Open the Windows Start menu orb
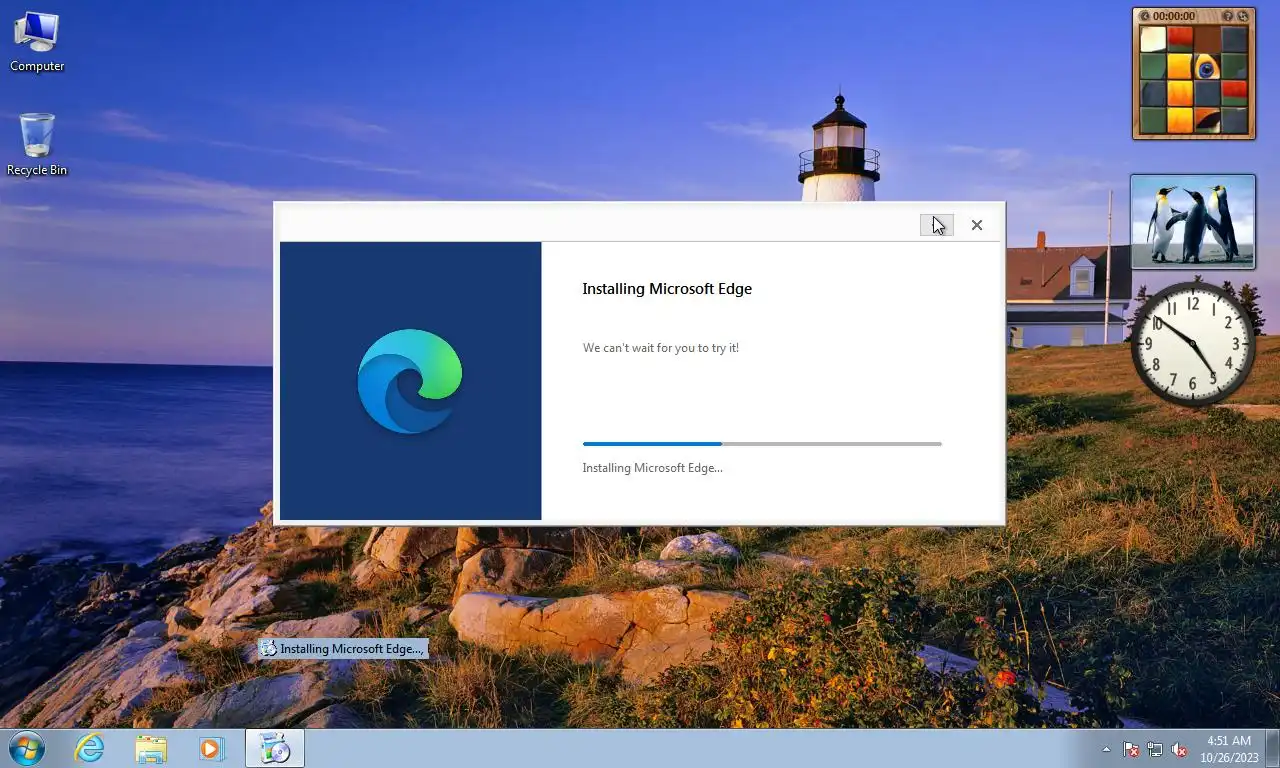Viewport: 1280px width, 768px height. coord(26,748)
